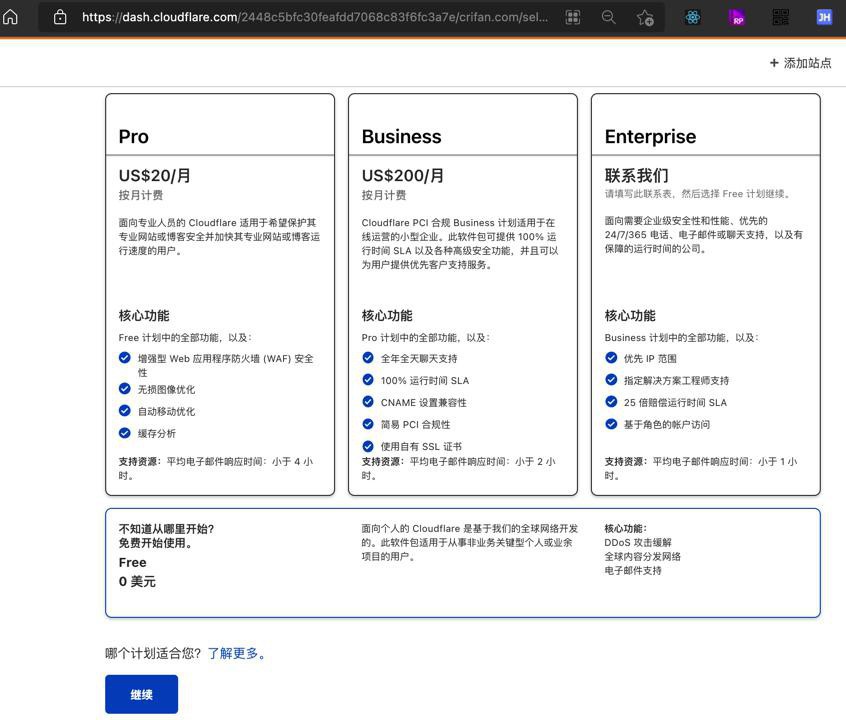The width and height of the screenshot is (846, 720).
Task: Click the 自动移动优化 feature text
Action: [166, 411]
